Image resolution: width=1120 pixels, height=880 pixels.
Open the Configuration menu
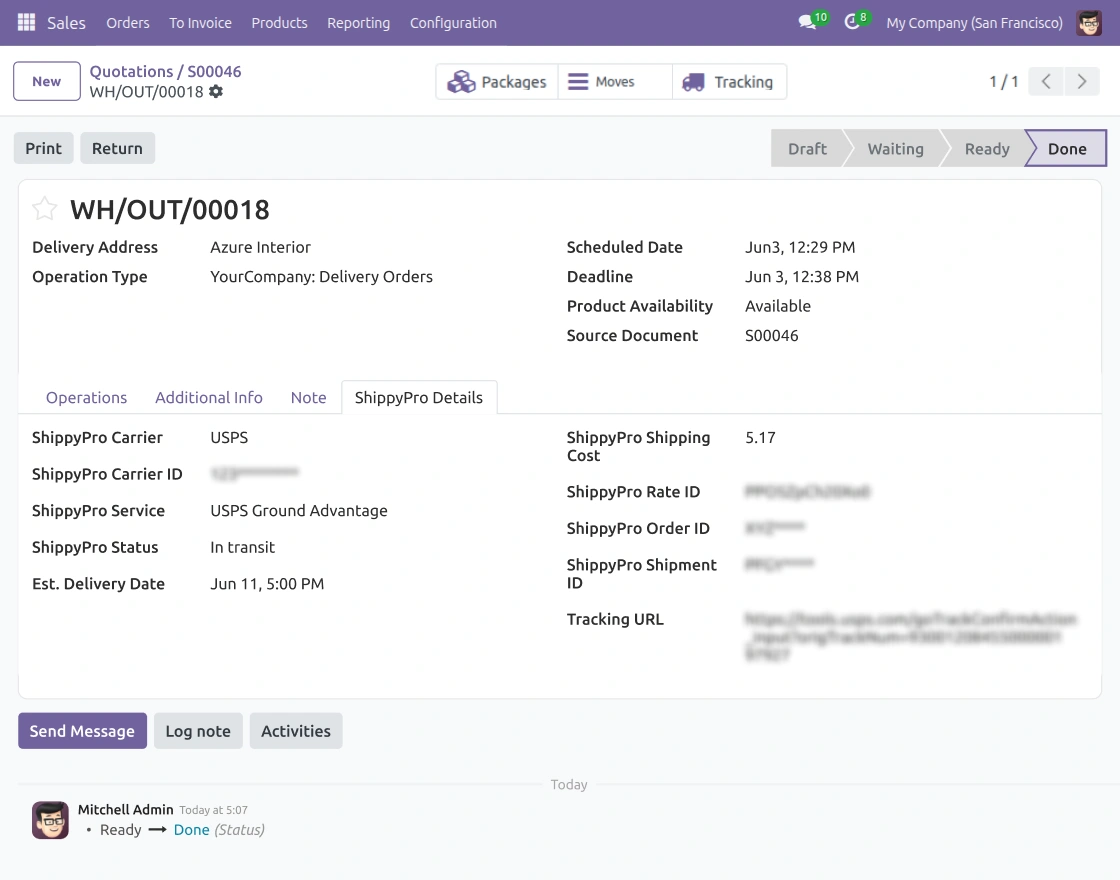pos(453,23)
